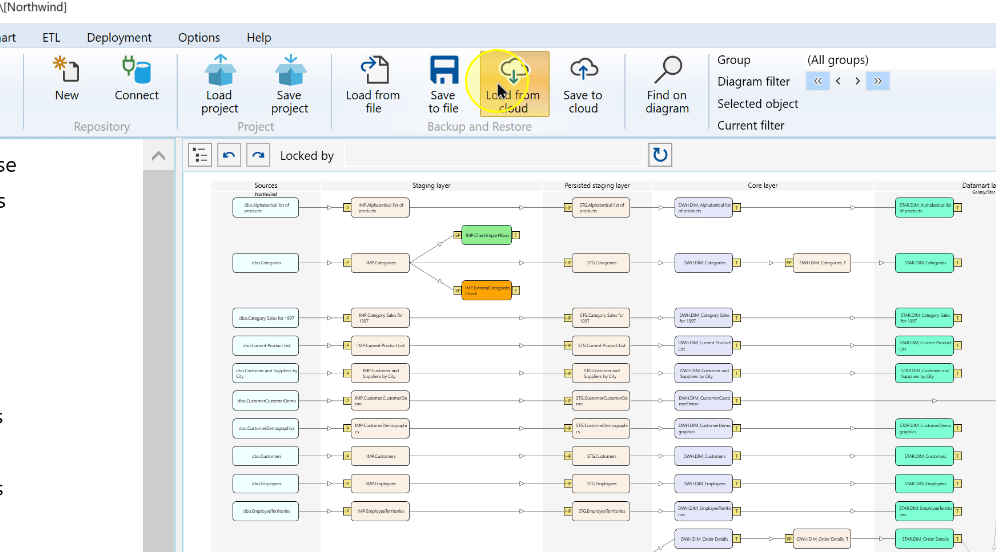Select the green IMP.CheckImportRows node

click(x=487, y=235)
